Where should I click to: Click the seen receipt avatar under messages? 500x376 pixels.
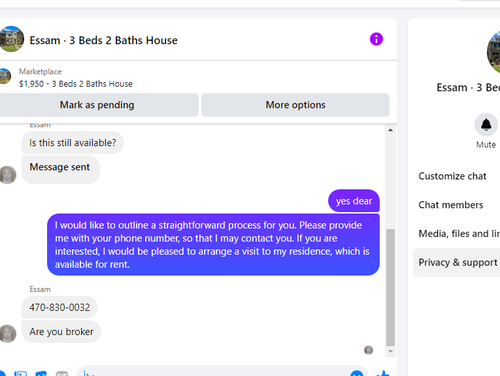368,350
